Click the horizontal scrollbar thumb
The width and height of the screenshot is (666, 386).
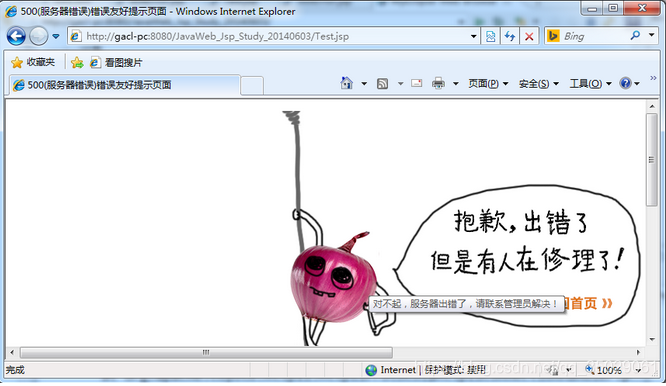(206, 352)
